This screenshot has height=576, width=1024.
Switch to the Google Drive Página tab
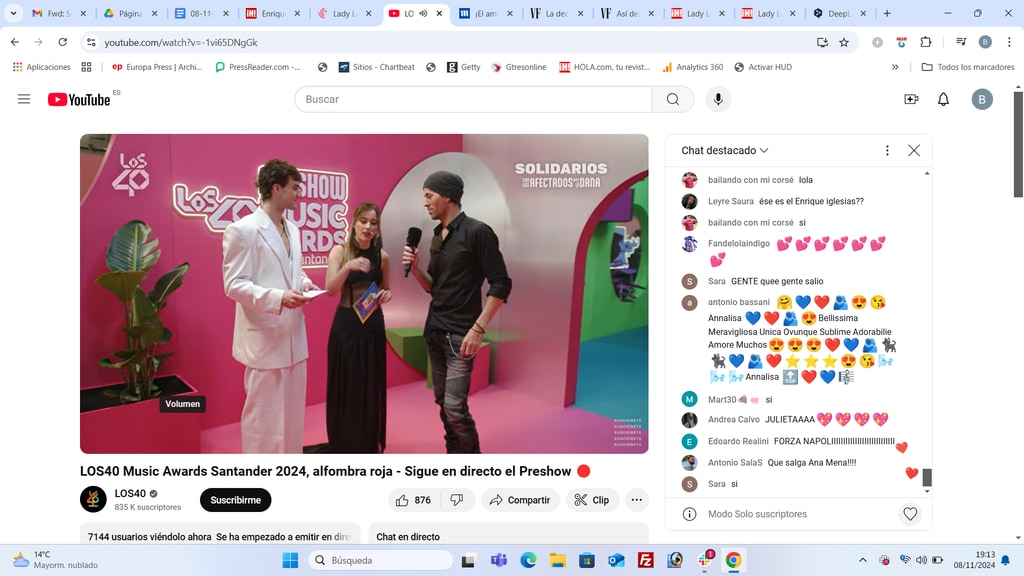[130, 13]
